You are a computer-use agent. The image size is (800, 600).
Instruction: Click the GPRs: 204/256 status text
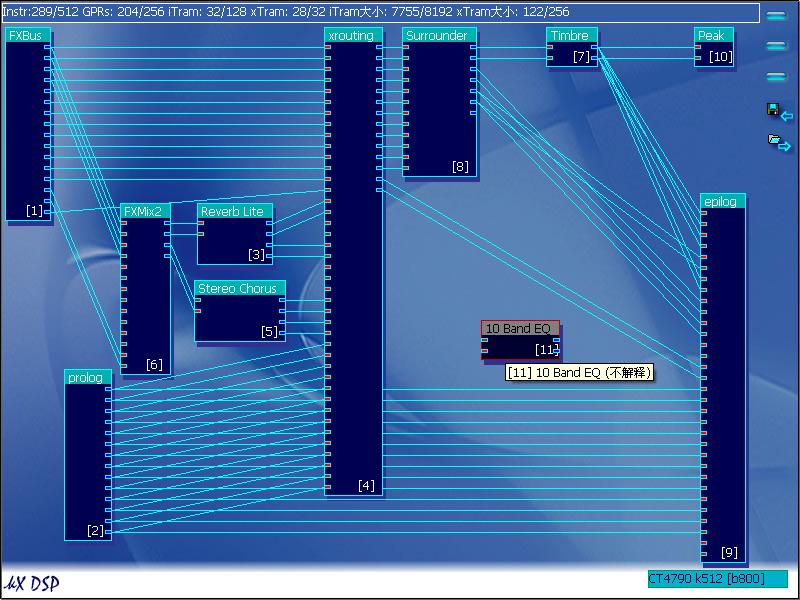point(124,11)
